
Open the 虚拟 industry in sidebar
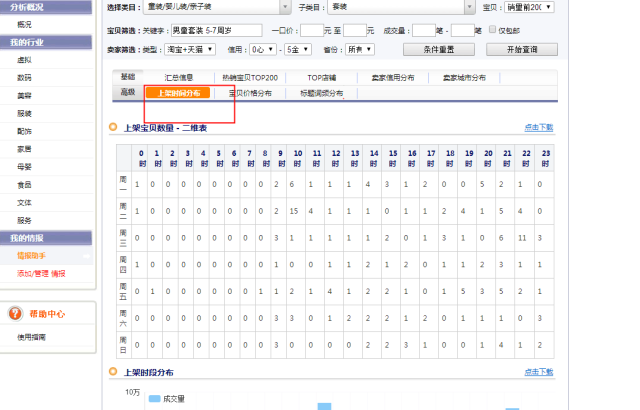click(x=24, y=60)
